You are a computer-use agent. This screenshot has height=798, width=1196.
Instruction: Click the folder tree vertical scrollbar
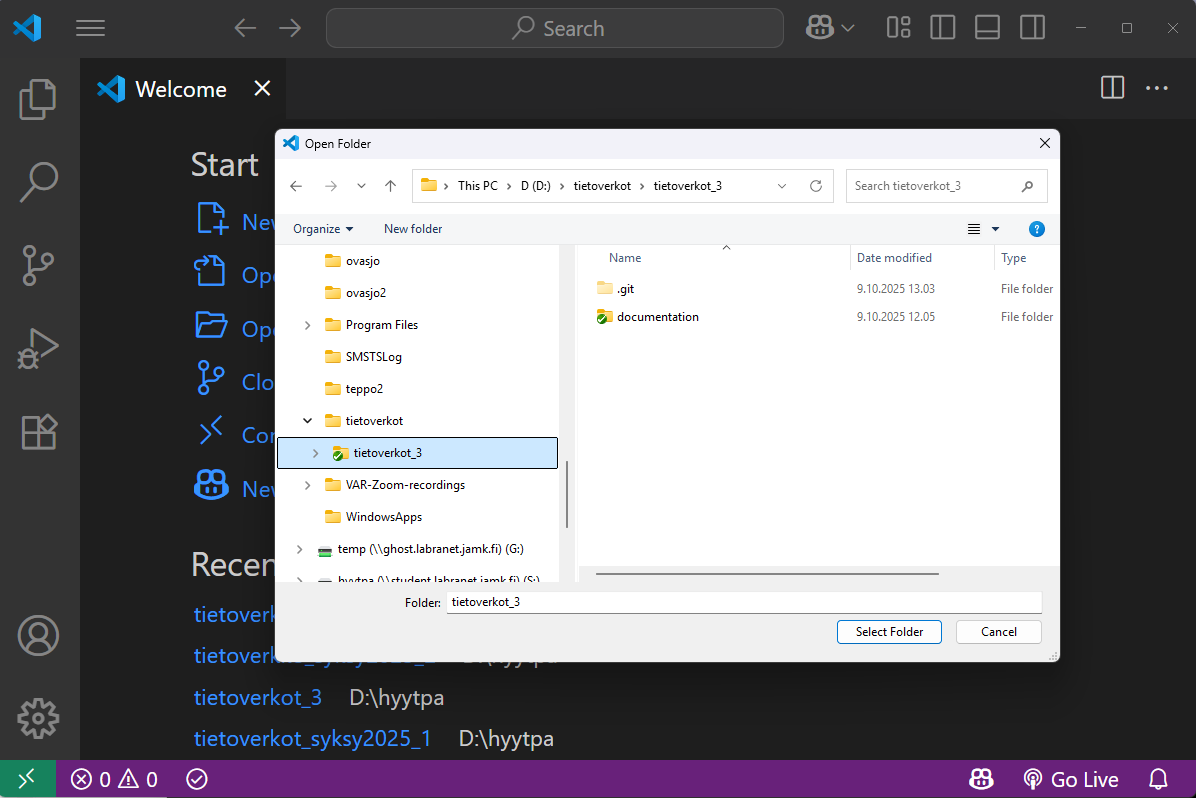pos(567,494)
